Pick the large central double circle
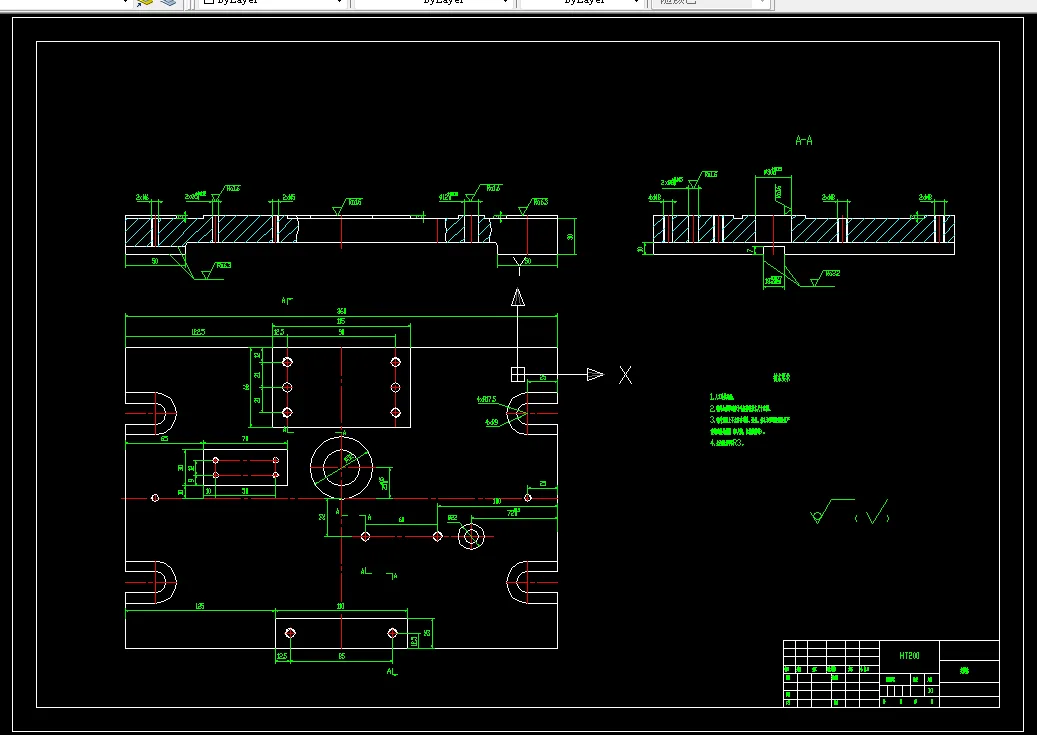Viewport: 1037px width, 735px height. pos(341,467)
